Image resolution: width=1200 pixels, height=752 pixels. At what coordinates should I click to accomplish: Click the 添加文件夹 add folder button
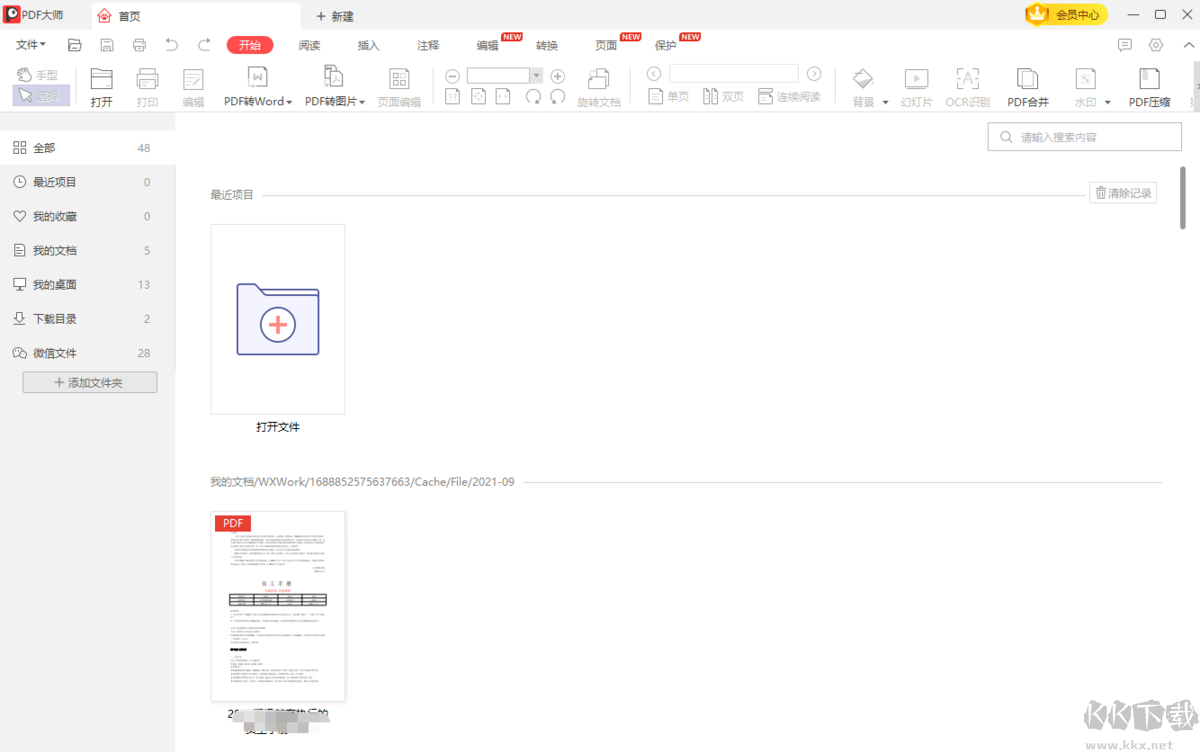(90, 382)
